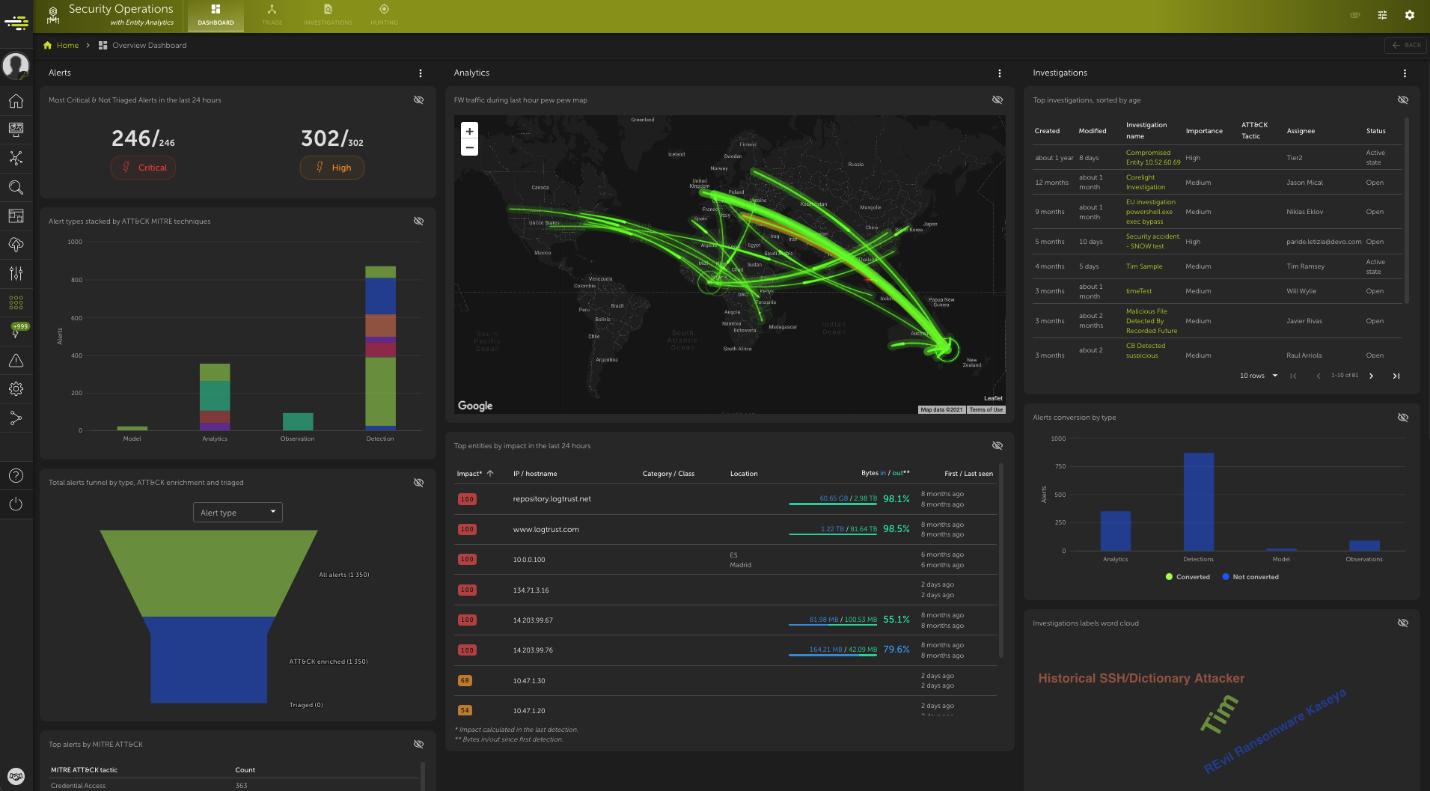1430x791 pixels.
Task: Click the Critical alerts button
Action: click(143, 168)
